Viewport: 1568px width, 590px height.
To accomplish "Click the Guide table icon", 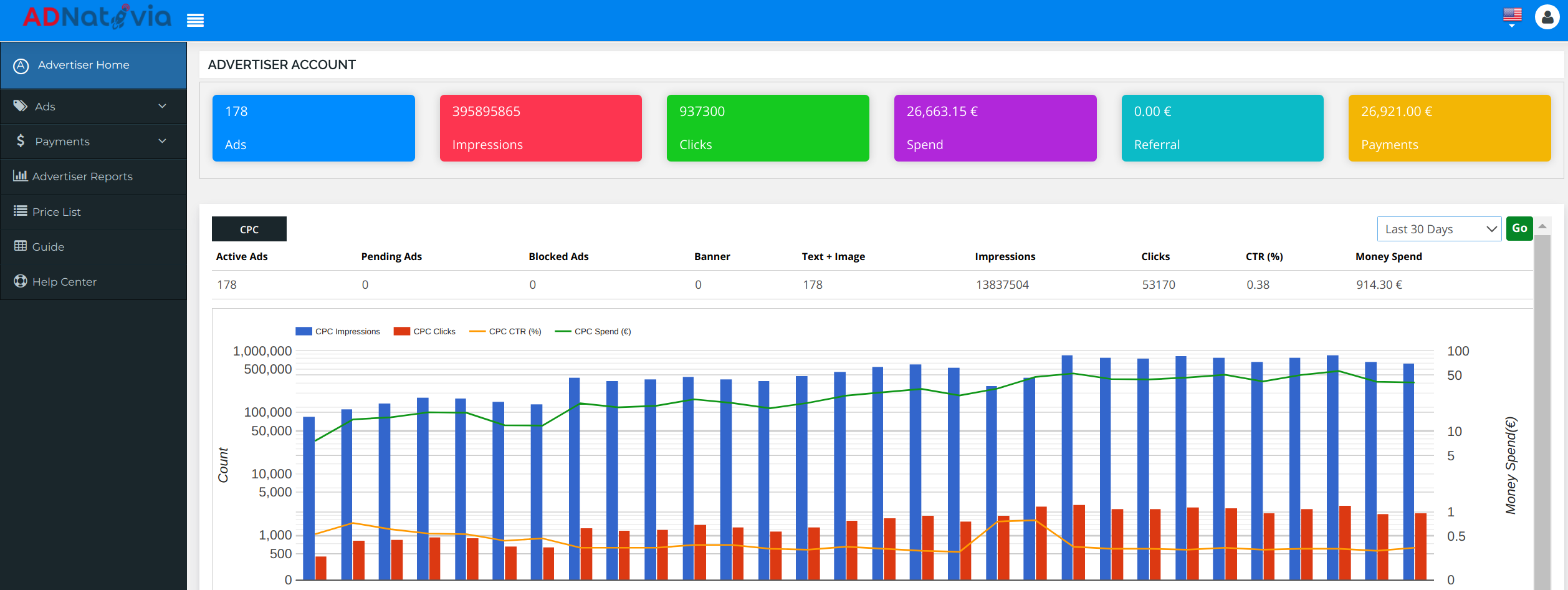I will pos(21,246).
